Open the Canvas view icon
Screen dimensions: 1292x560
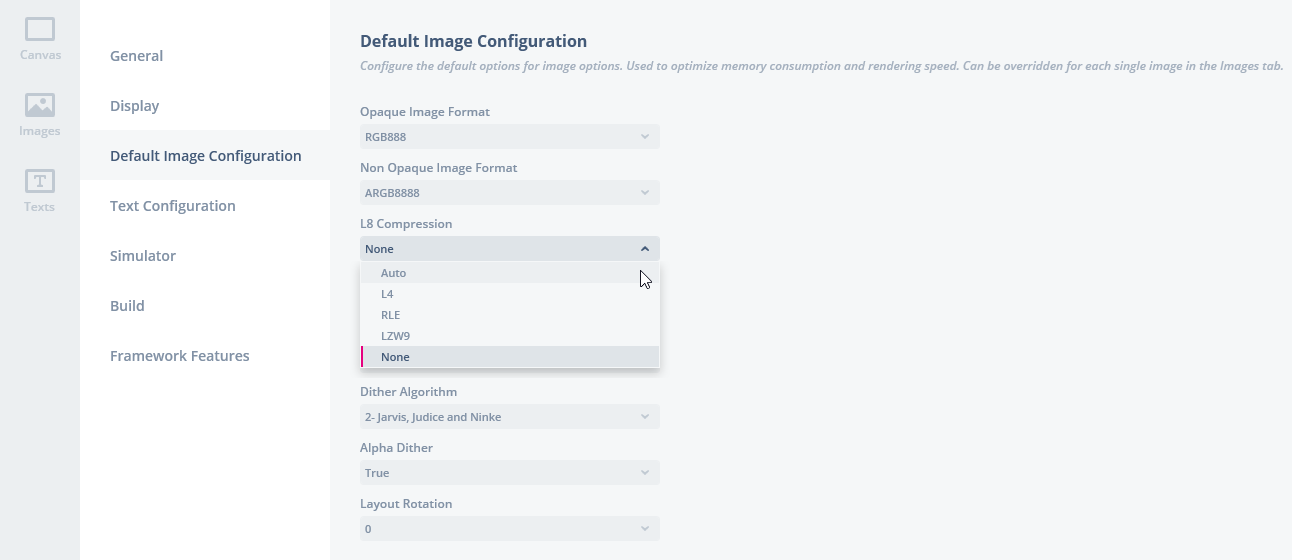coord(40,38)
